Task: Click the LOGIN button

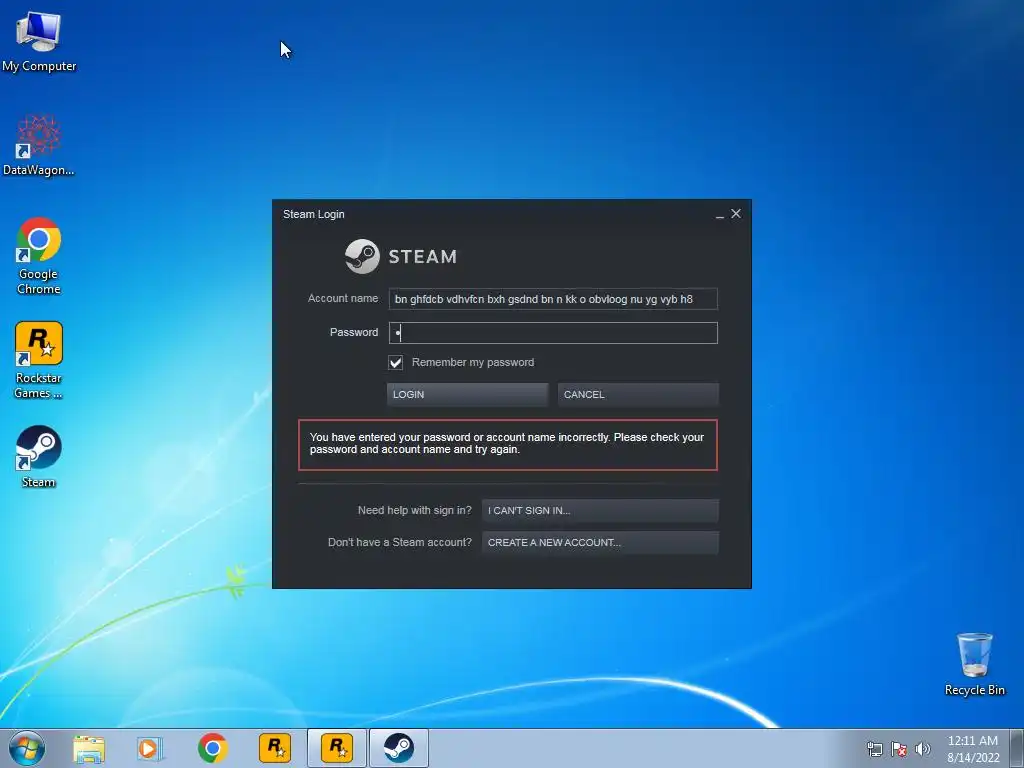Action: (x=468, y=394)
